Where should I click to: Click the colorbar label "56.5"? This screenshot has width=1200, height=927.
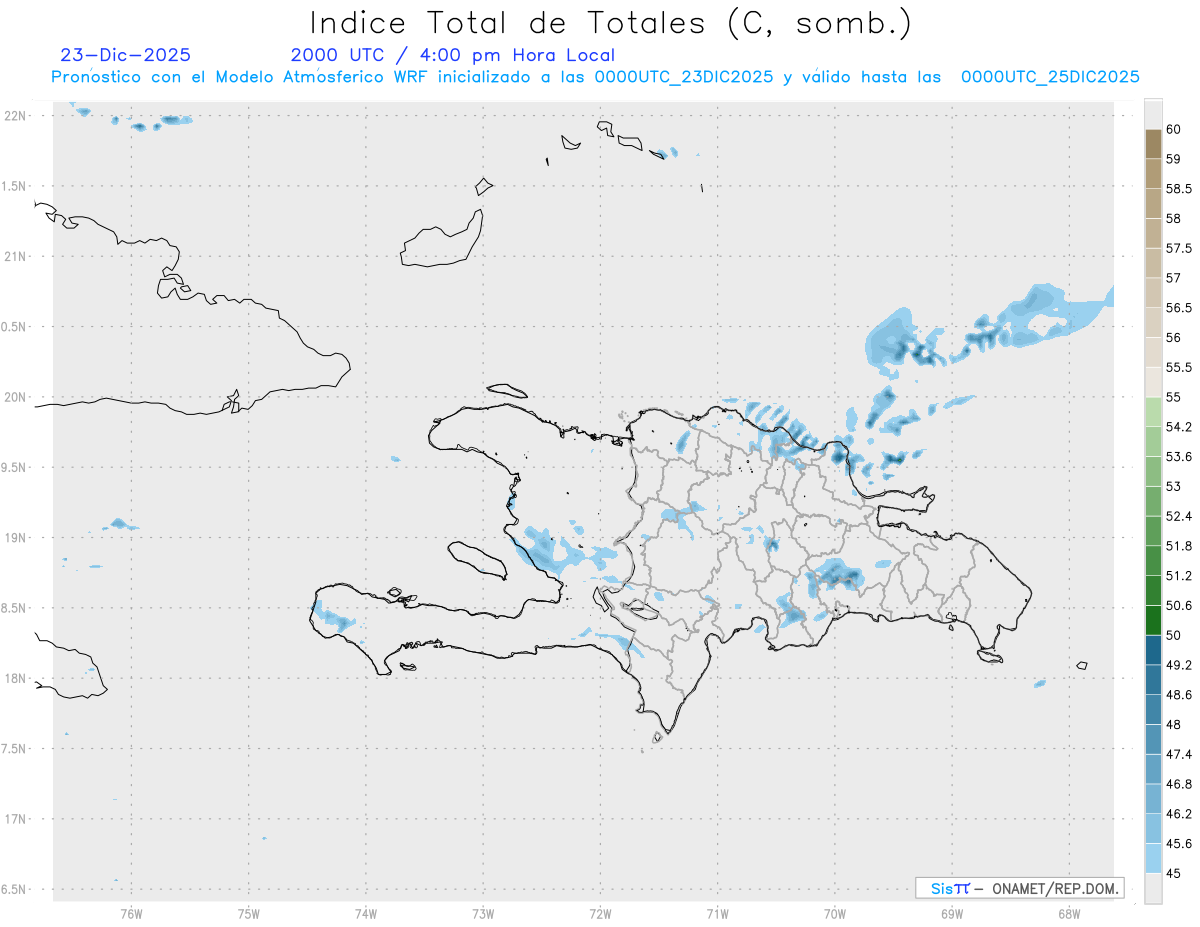click(x=1179, y=308)
